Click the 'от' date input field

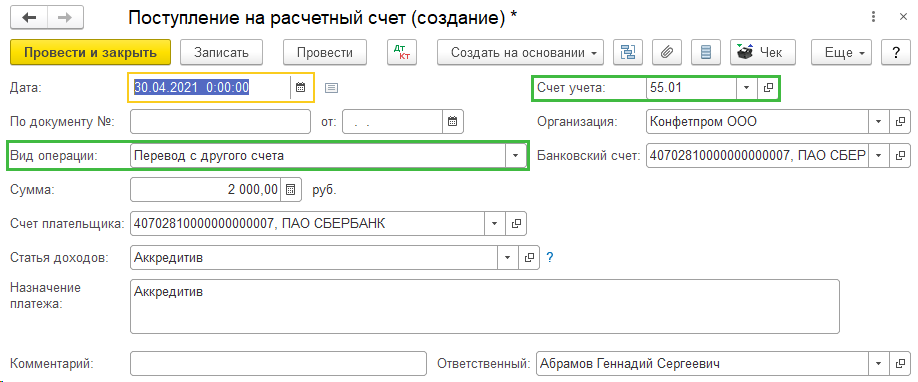click(x=393, y=122)
